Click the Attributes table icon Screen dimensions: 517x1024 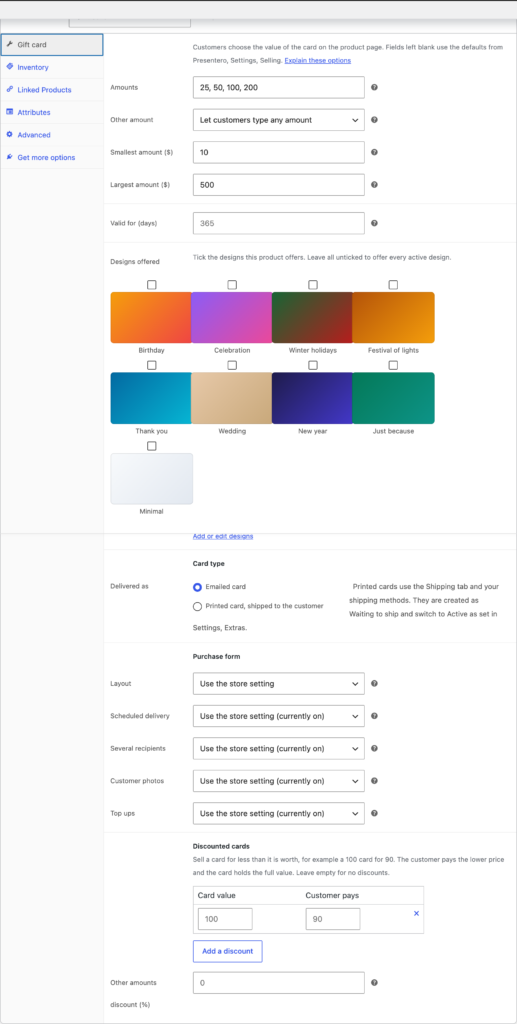click(x=10, y=112)
